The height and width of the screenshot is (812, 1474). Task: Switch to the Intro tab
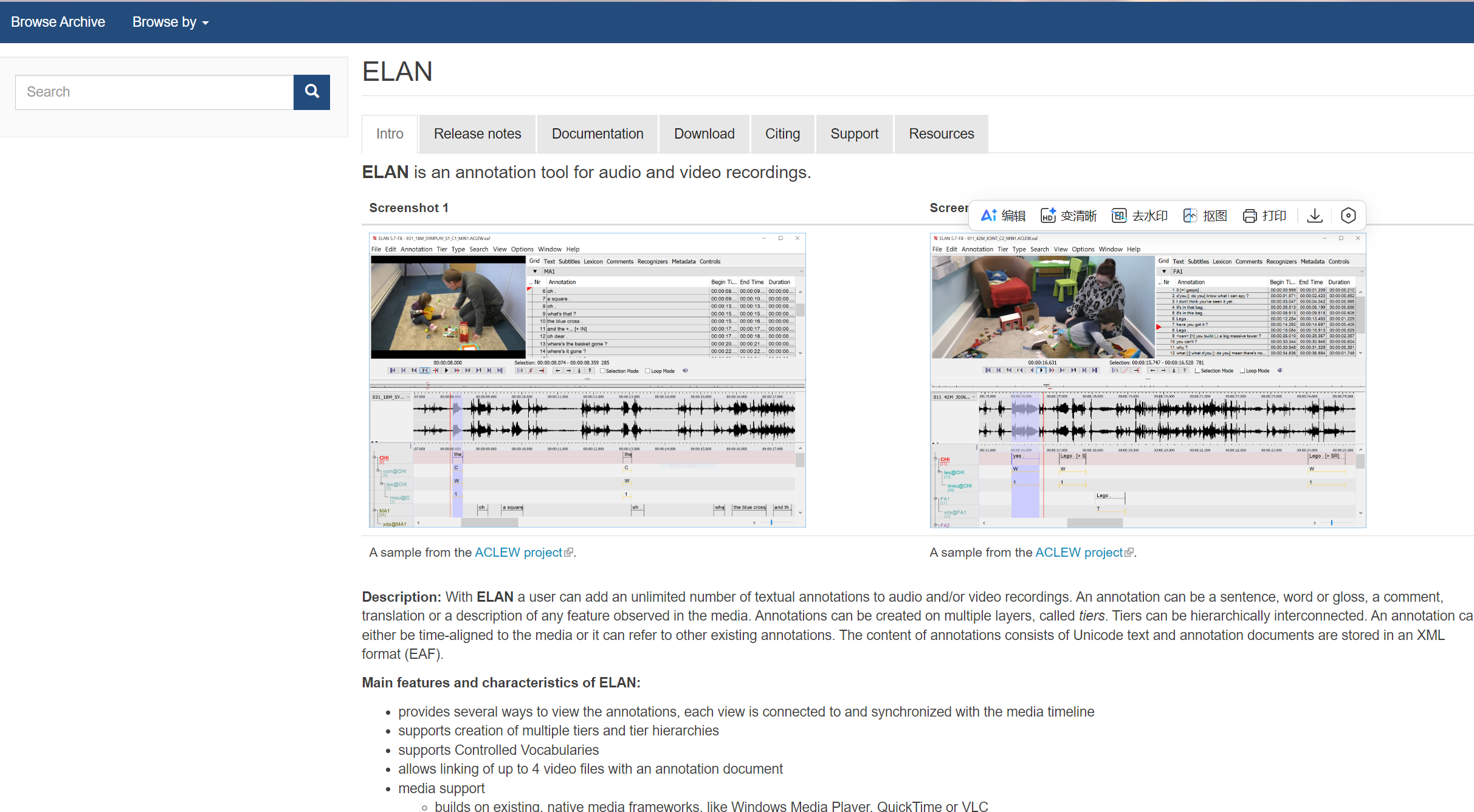390,134
